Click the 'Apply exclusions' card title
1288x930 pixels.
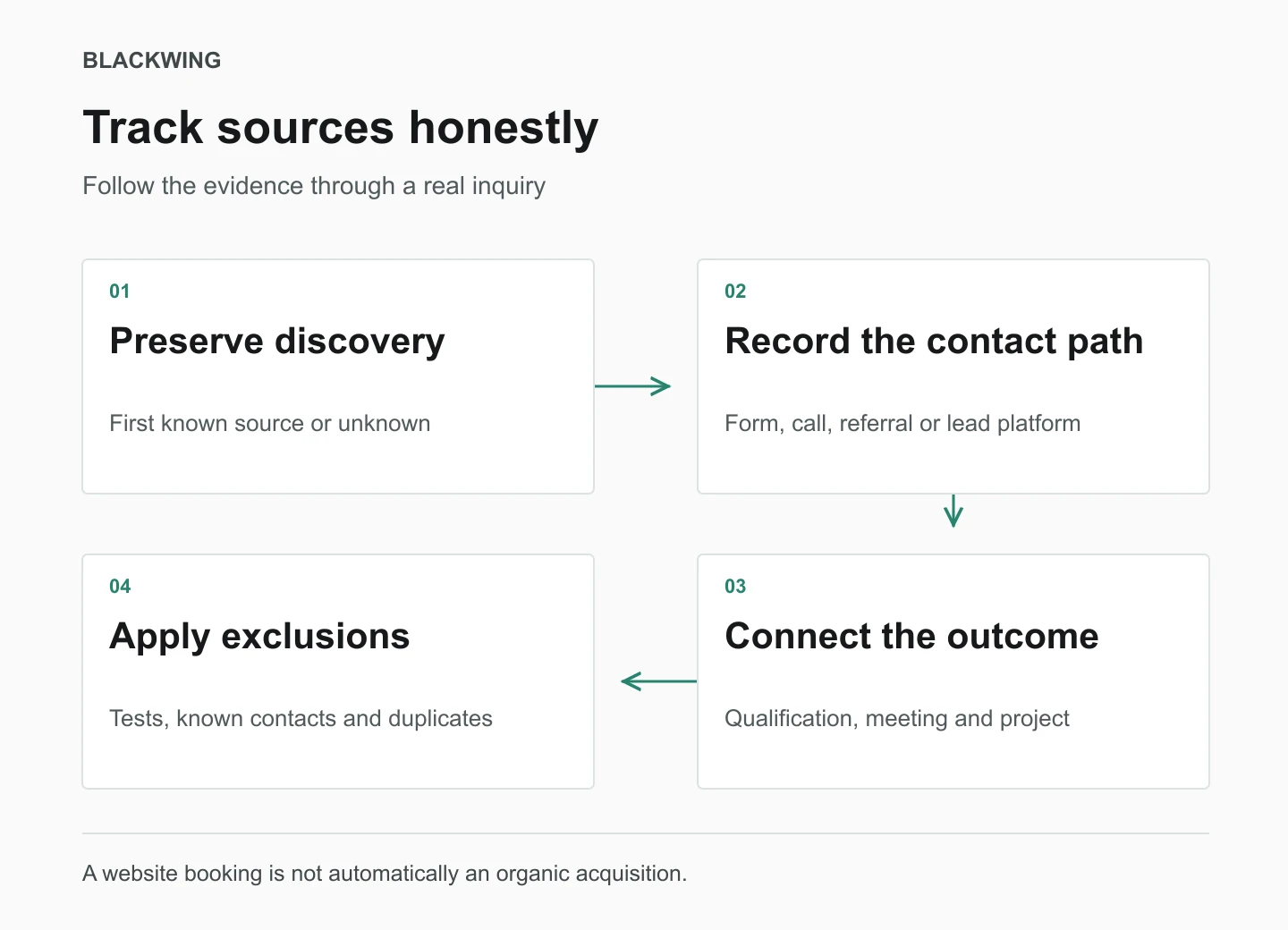coord(259,637)
